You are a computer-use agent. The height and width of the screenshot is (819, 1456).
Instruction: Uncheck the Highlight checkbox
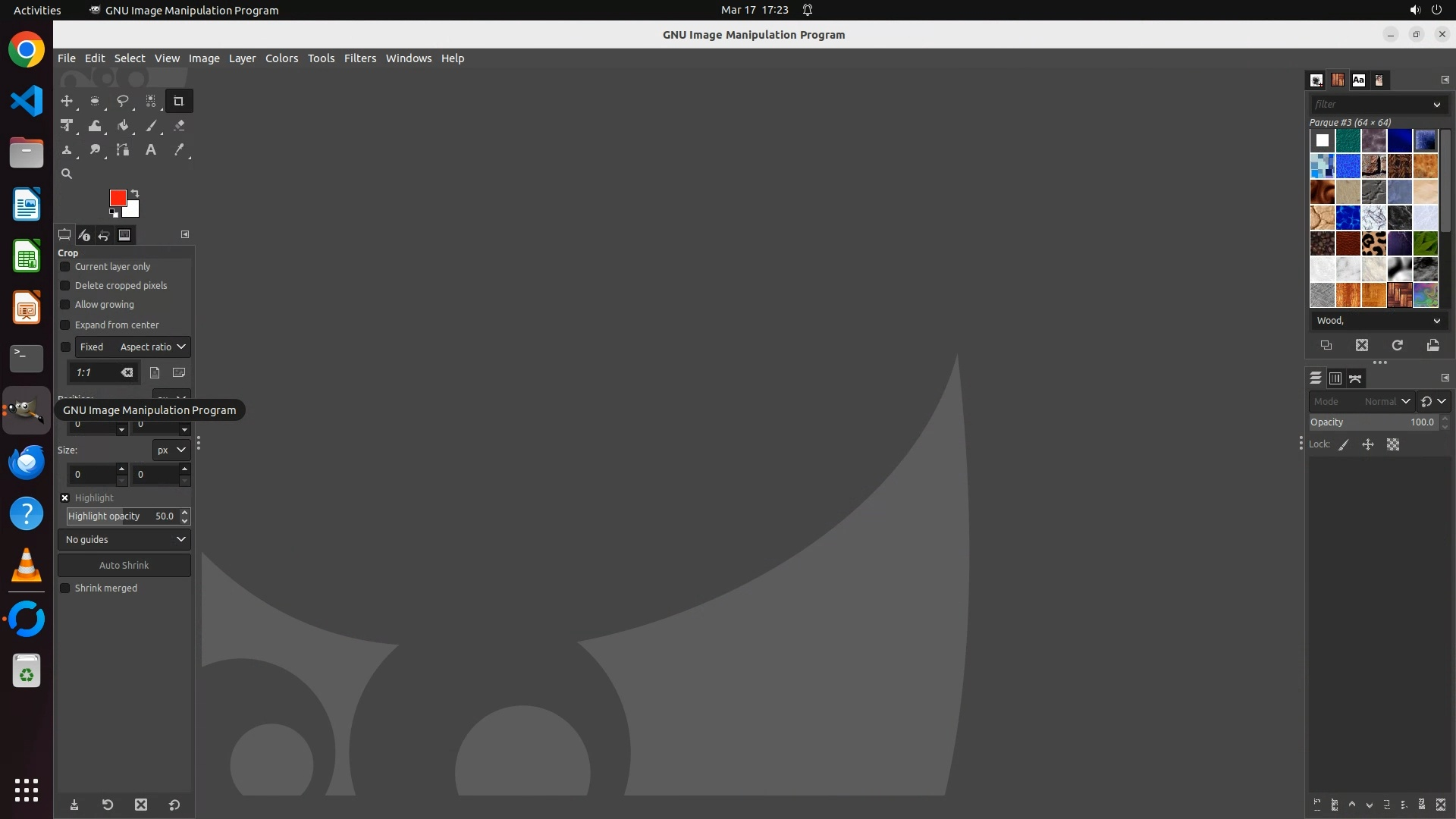(x=65, y=498)
